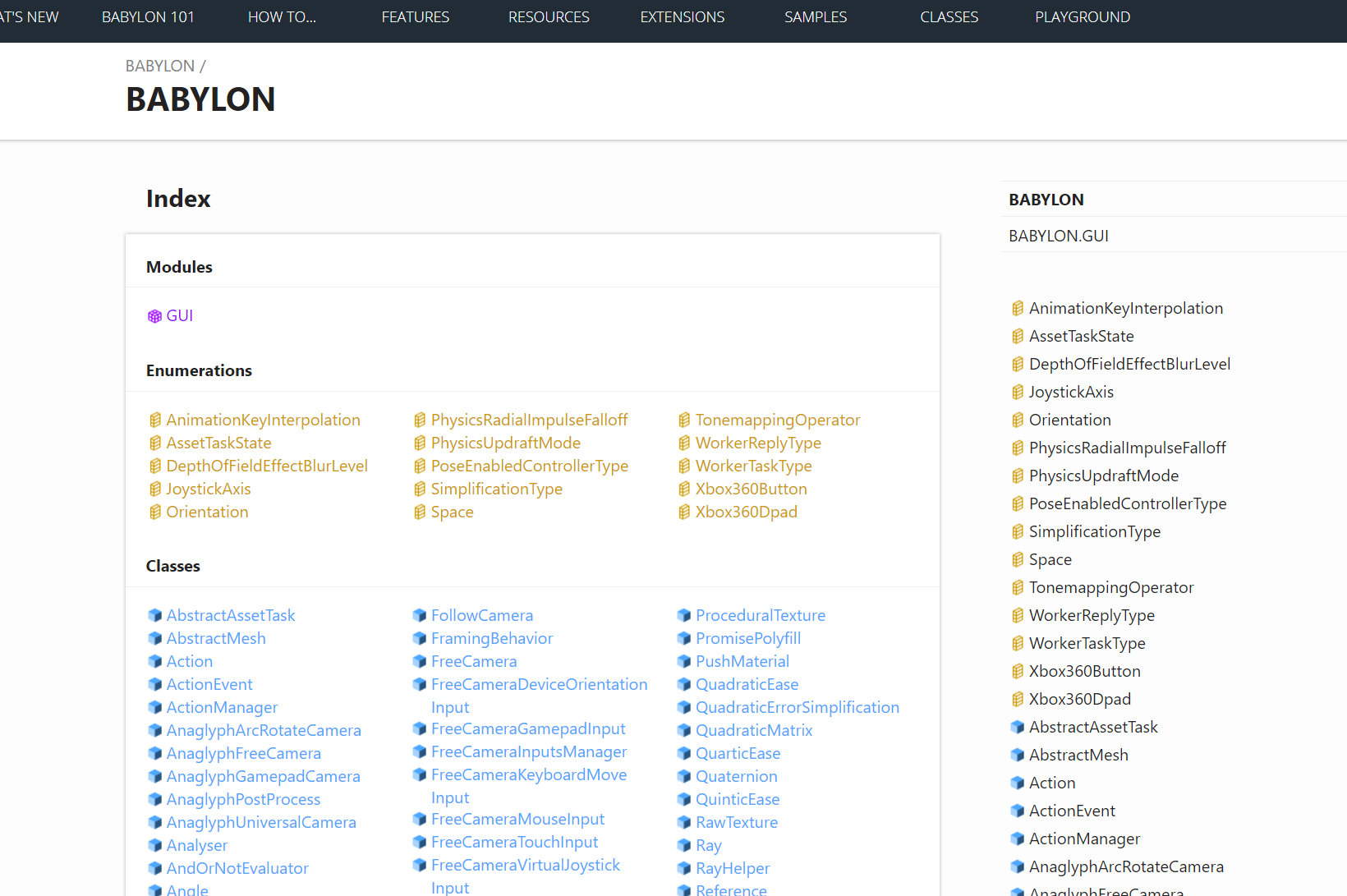Click the class icon beside FramingBehavior
This screenshot has height=896, width=1347.
420,638
